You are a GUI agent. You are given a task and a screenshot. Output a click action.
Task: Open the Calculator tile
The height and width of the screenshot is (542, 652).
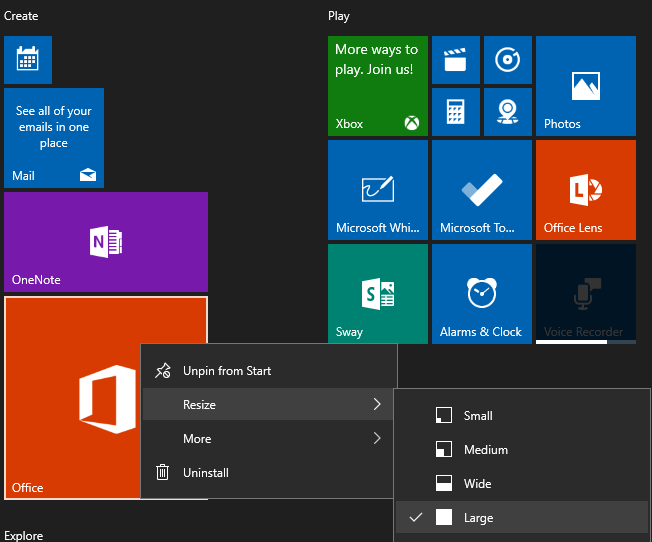pyautogui.click(x=456, y=111)
